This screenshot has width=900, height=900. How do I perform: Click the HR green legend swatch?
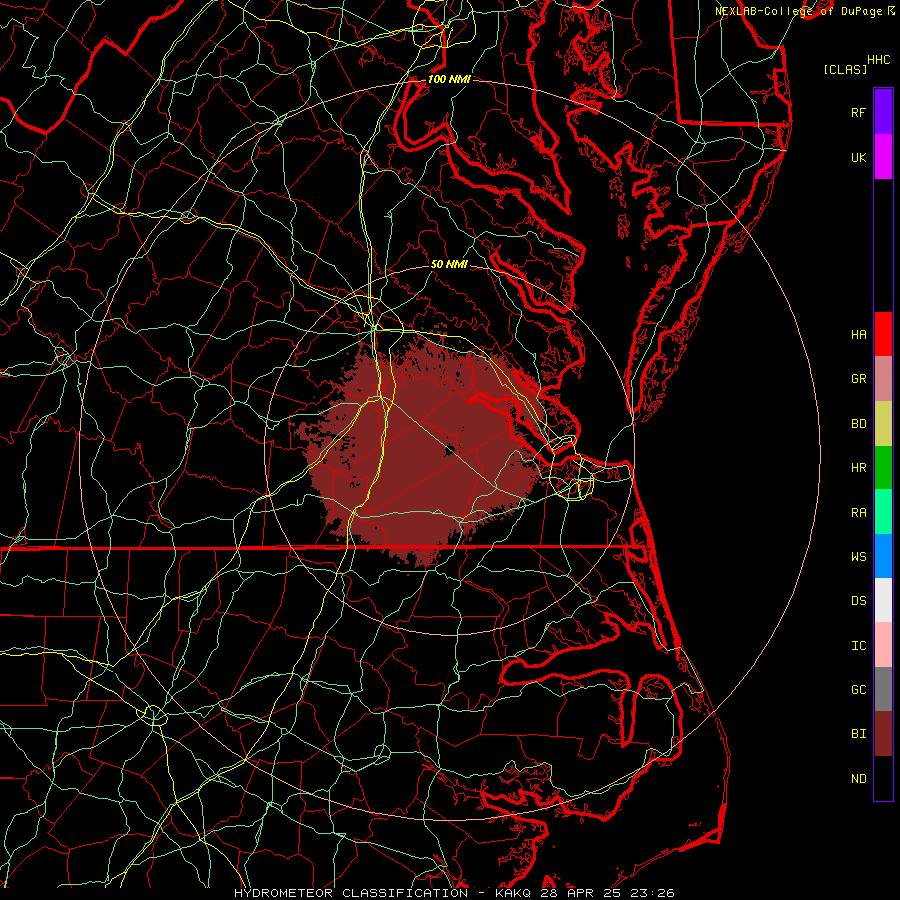(x=883, y=468)
